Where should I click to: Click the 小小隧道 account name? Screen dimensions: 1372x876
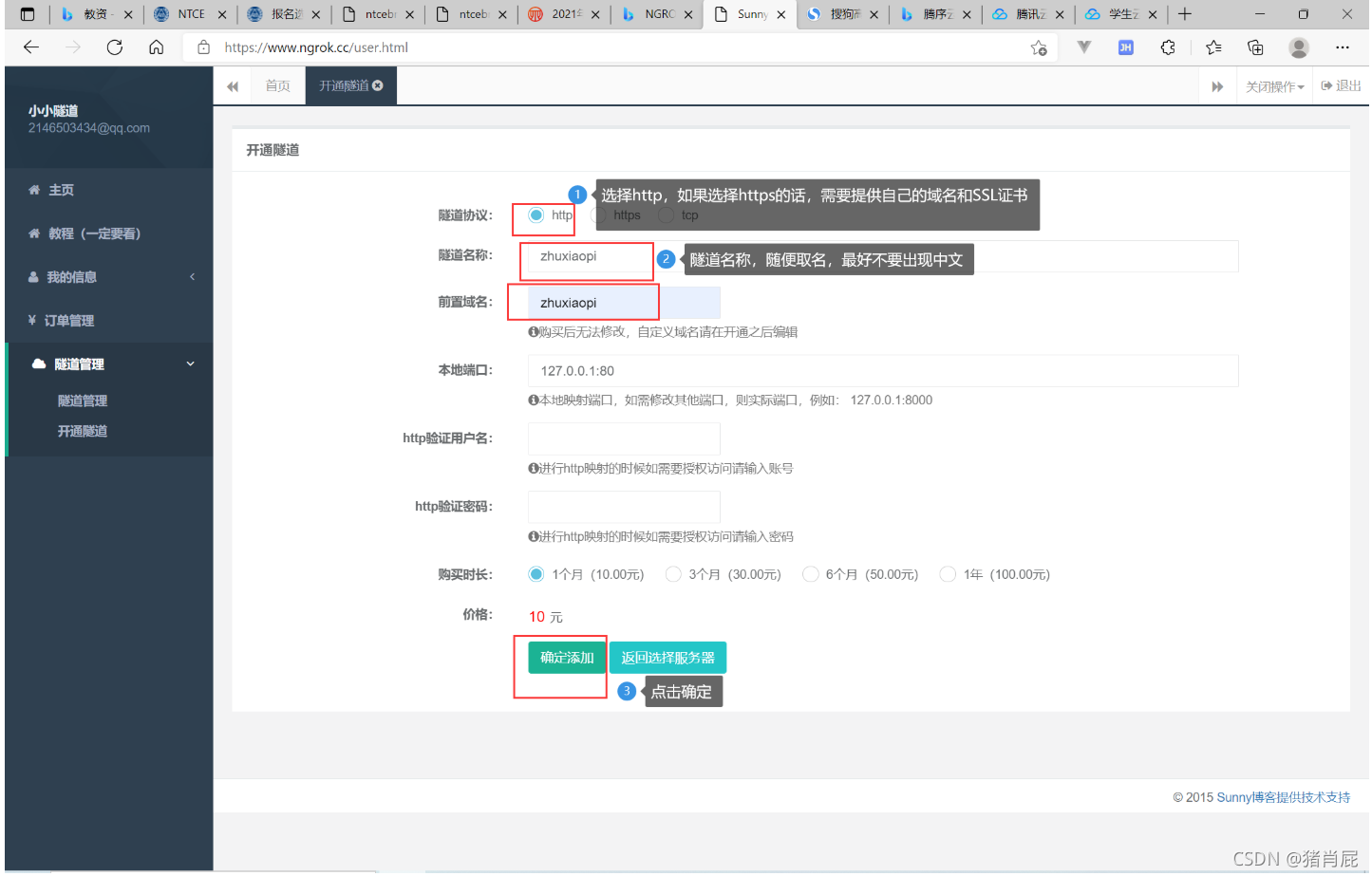coord(53,111)
